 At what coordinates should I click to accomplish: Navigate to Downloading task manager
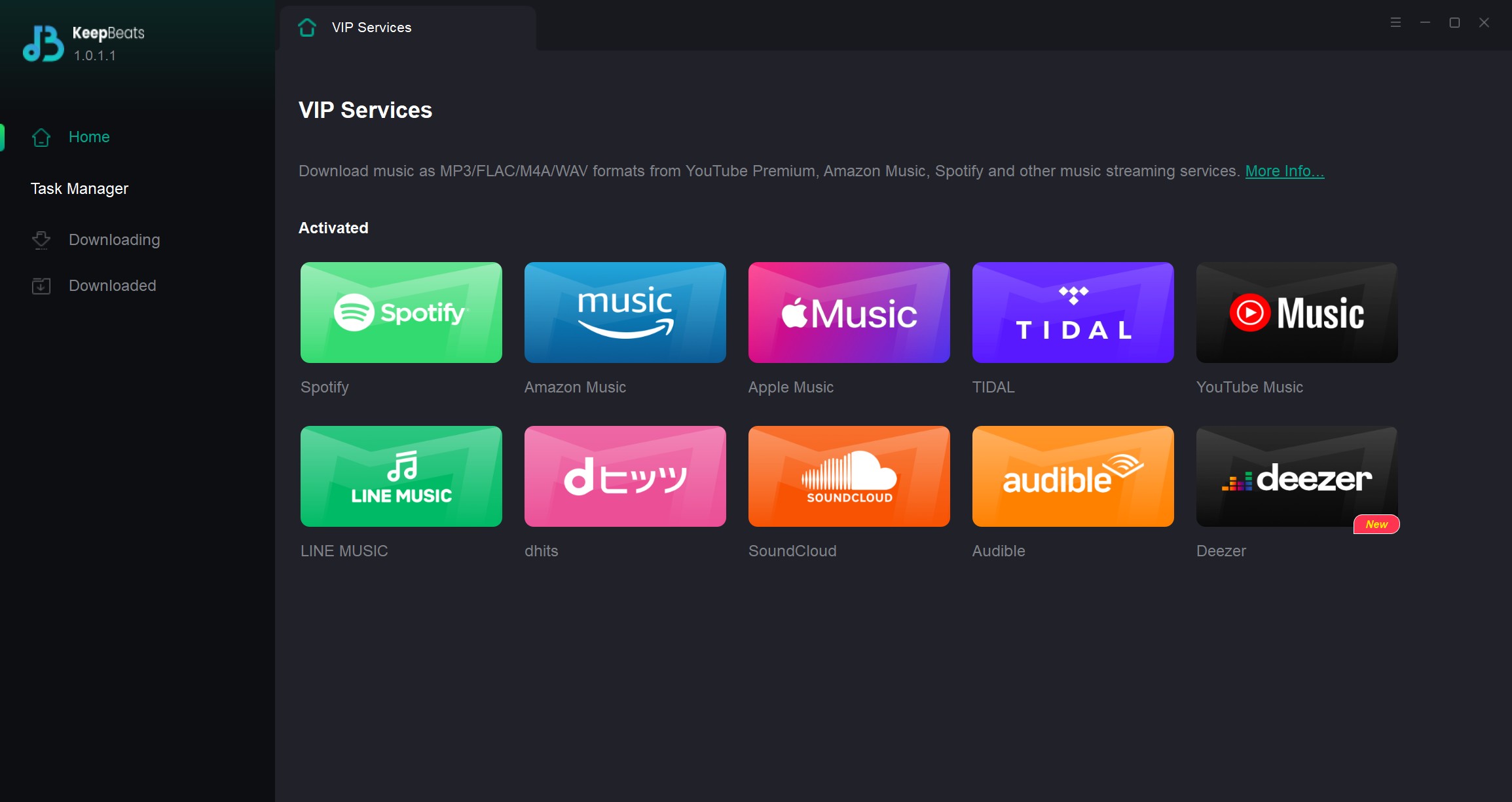pos(113,239)
